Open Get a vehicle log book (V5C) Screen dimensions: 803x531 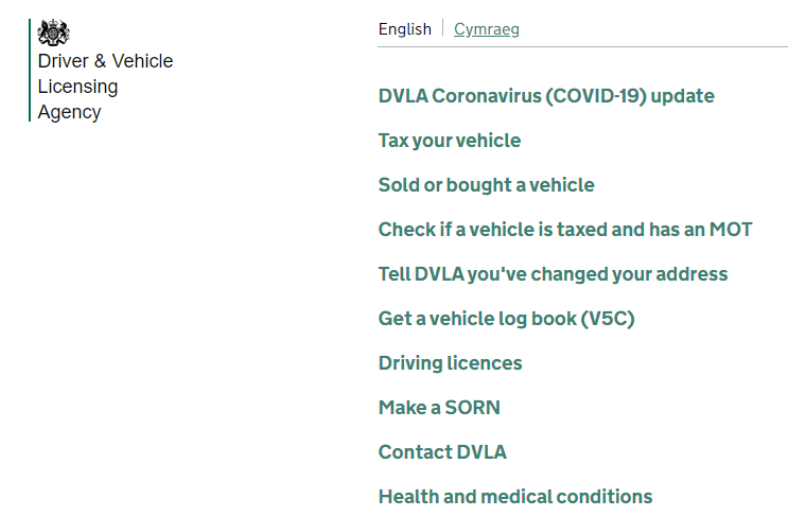(506, 318)
